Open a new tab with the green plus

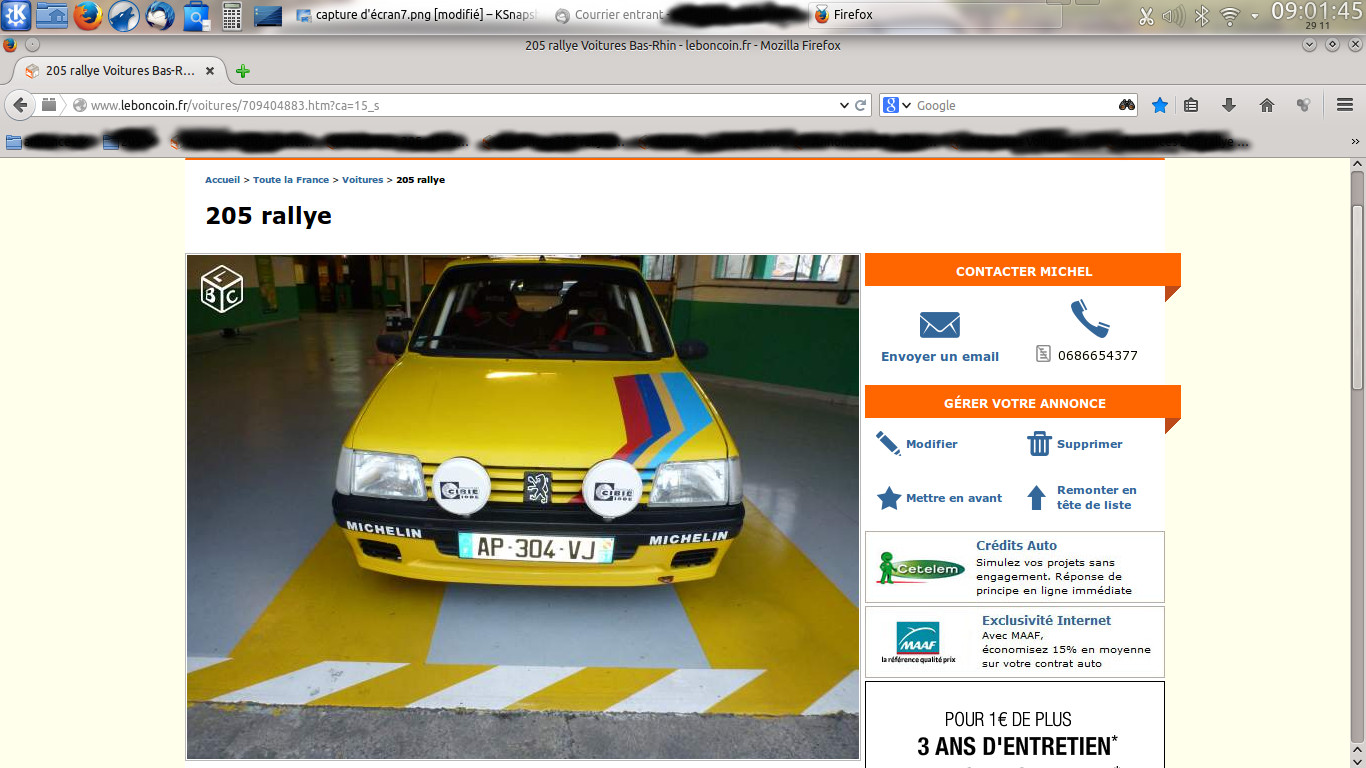tap(242, 71)
